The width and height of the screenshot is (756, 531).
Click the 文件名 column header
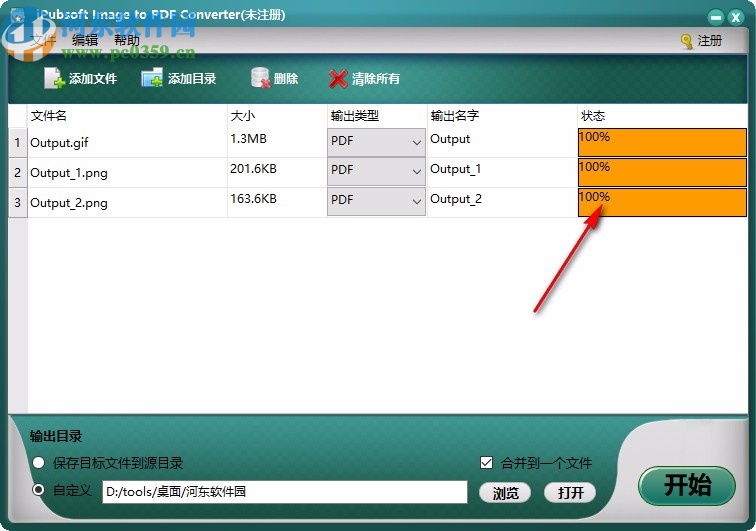coord(127,116)
